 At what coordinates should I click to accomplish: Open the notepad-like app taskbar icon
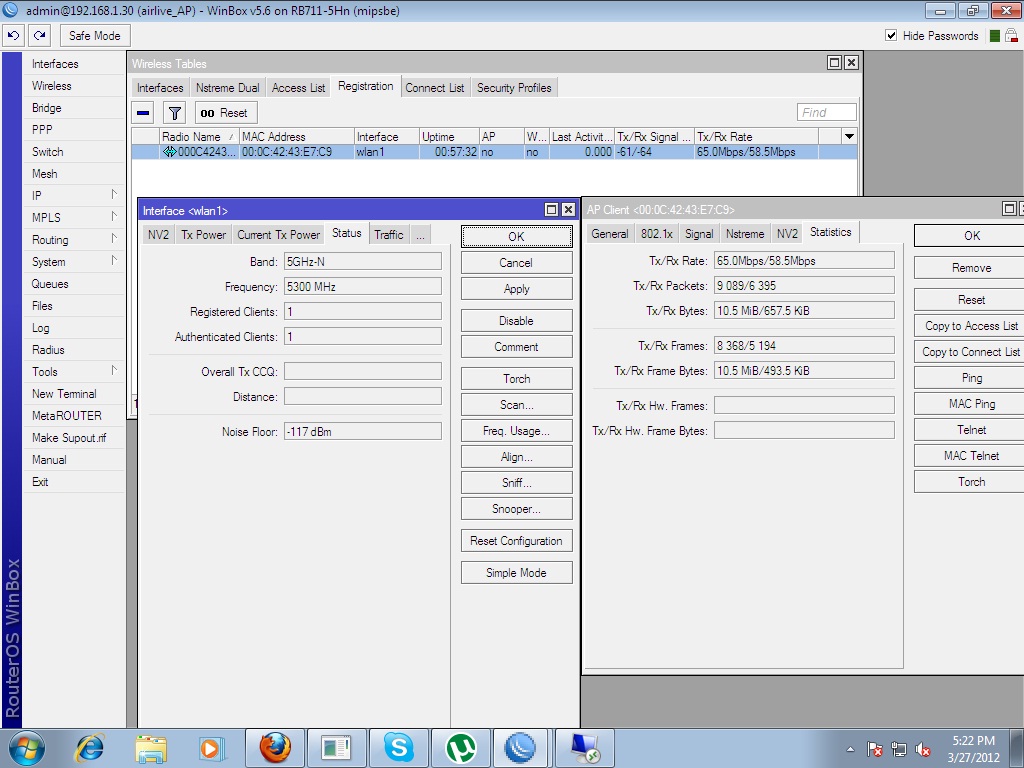pyautogui.click(x=337, y=748)
